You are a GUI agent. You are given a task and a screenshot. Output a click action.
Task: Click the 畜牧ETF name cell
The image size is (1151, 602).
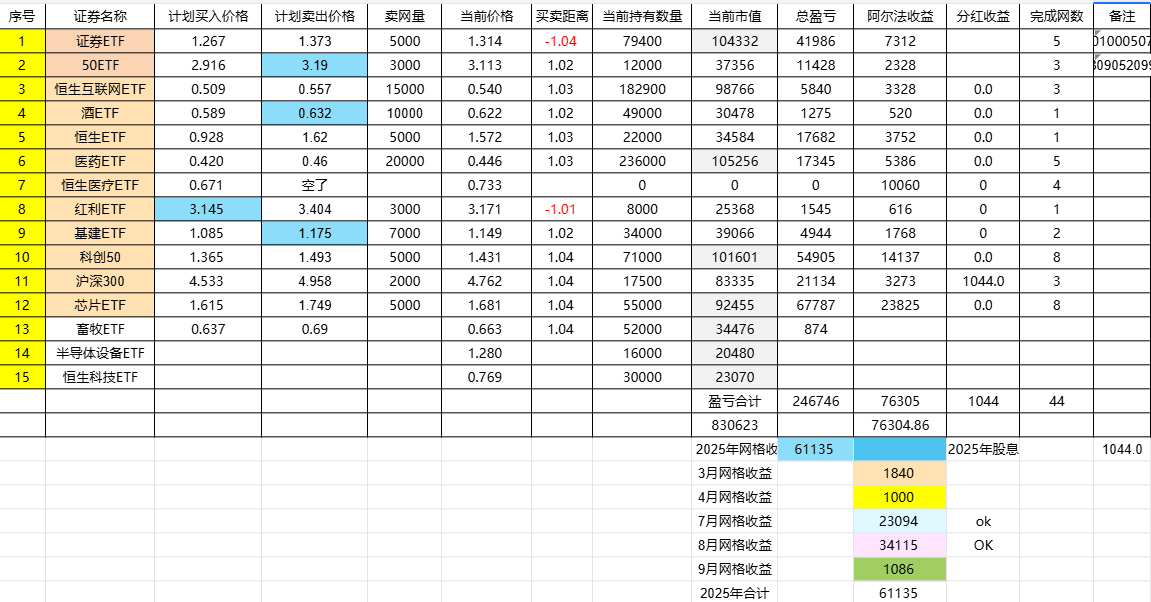click(x=100, y=329)
